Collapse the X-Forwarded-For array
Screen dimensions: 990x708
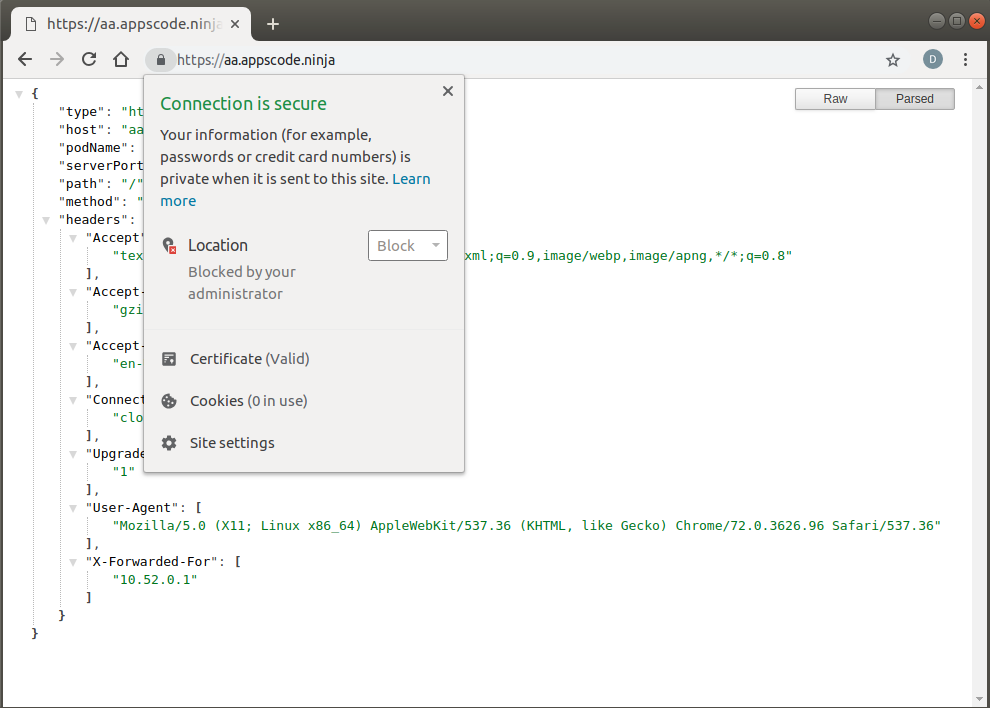73,562
